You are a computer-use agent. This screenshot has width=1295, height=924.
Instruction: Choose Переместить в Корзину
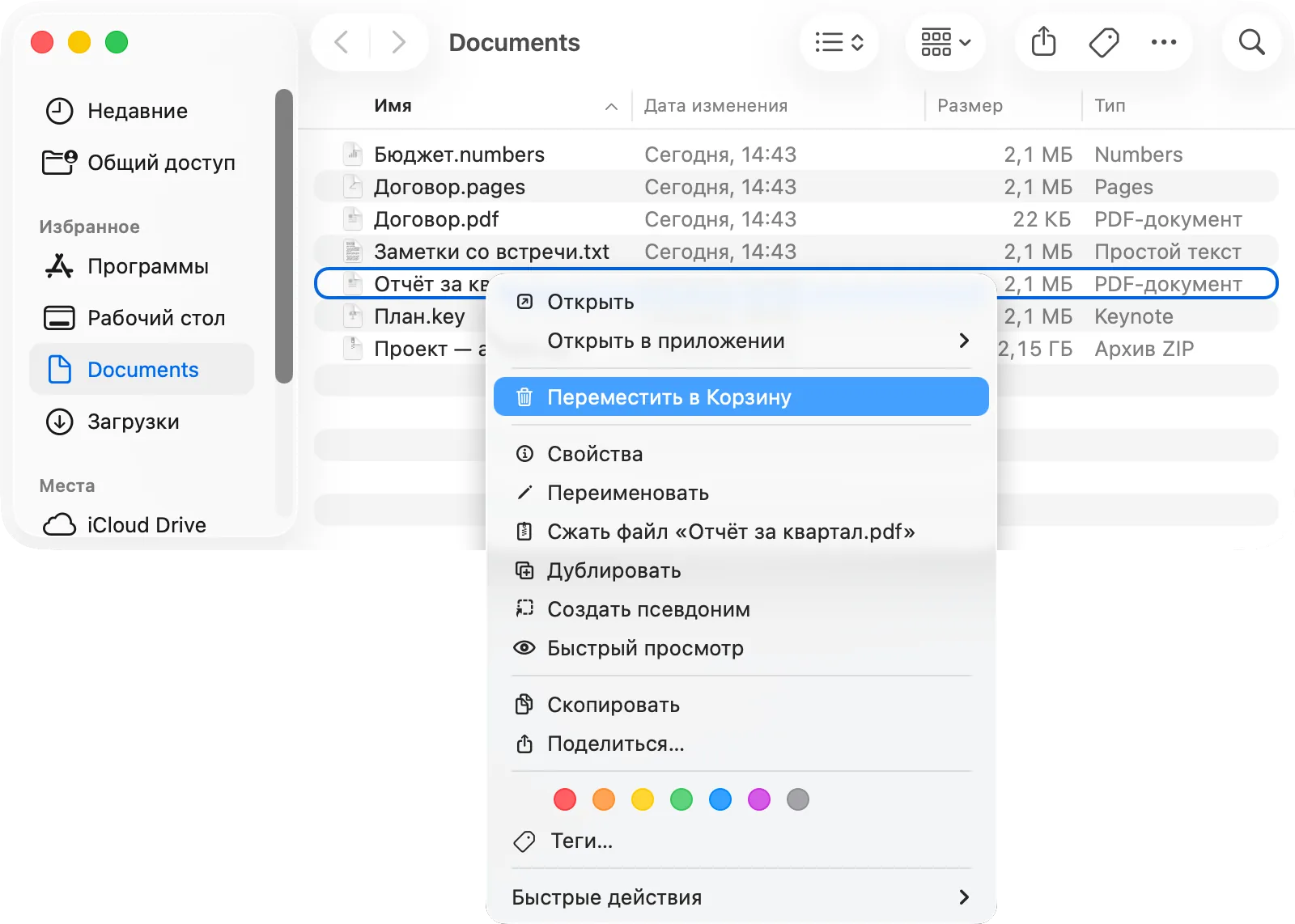[x=741, y=397]
